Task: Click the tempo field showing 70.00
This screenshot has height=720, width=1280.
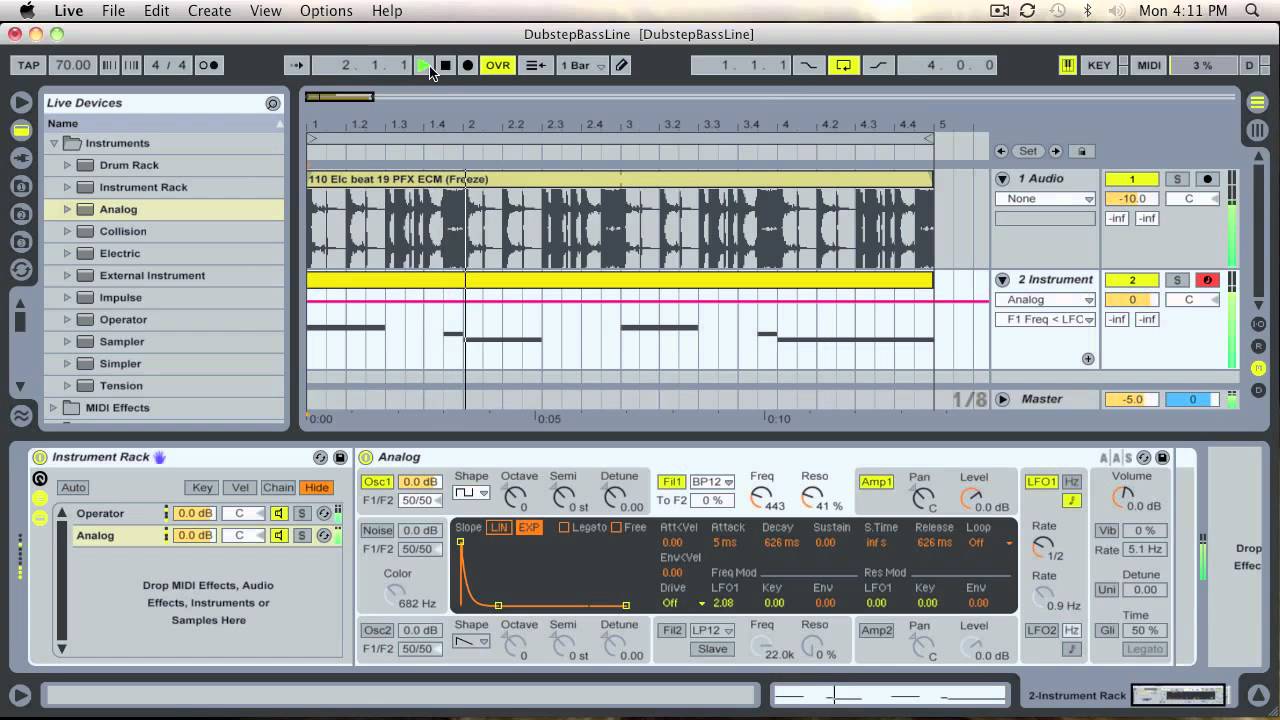Action: pos(72,65)
